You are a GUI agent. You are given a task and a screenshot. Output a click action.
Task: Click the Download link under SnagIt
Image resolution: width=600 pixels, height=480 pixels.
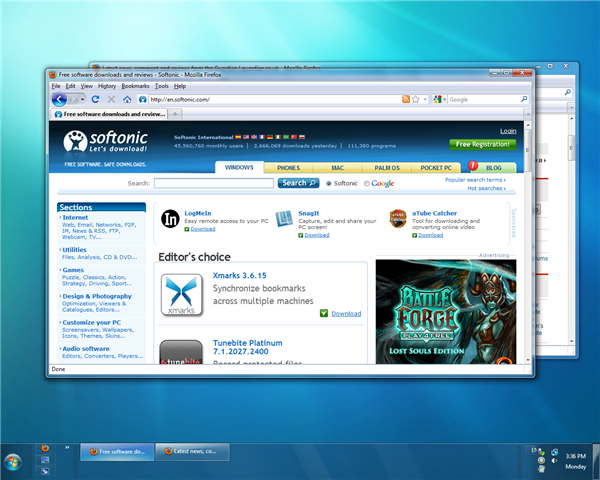317,235
